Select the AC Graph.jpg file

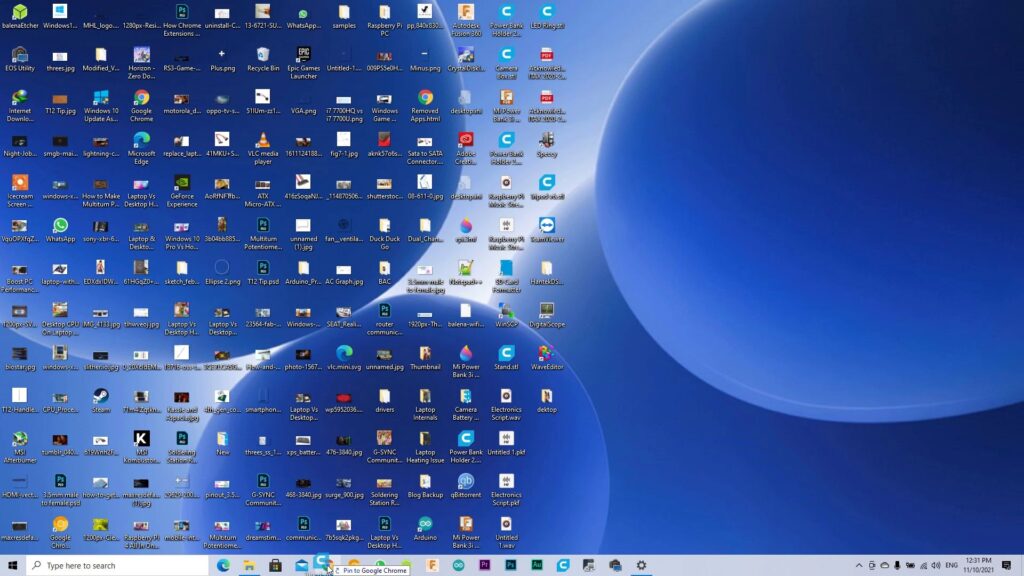tap(344, 273)
